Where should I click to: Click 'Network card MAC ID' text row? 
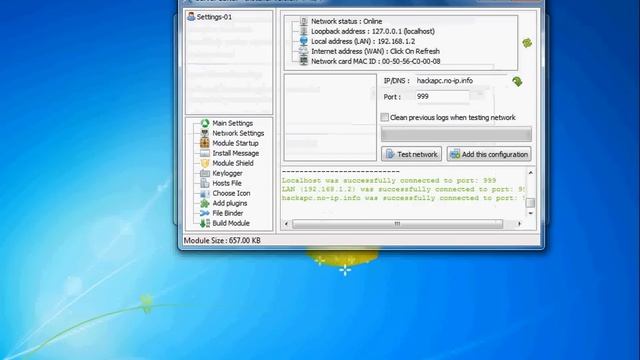[376, 61]
